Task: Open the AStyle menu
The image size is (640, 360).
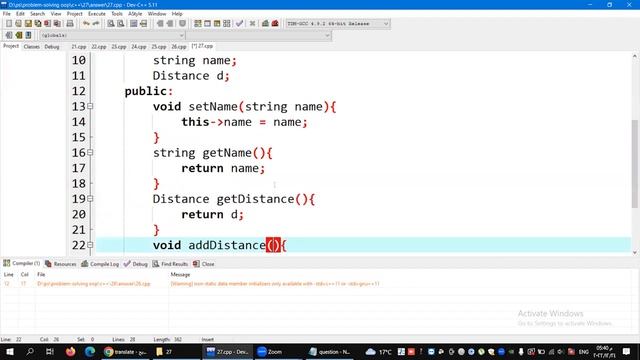Action: pos(135,14)
